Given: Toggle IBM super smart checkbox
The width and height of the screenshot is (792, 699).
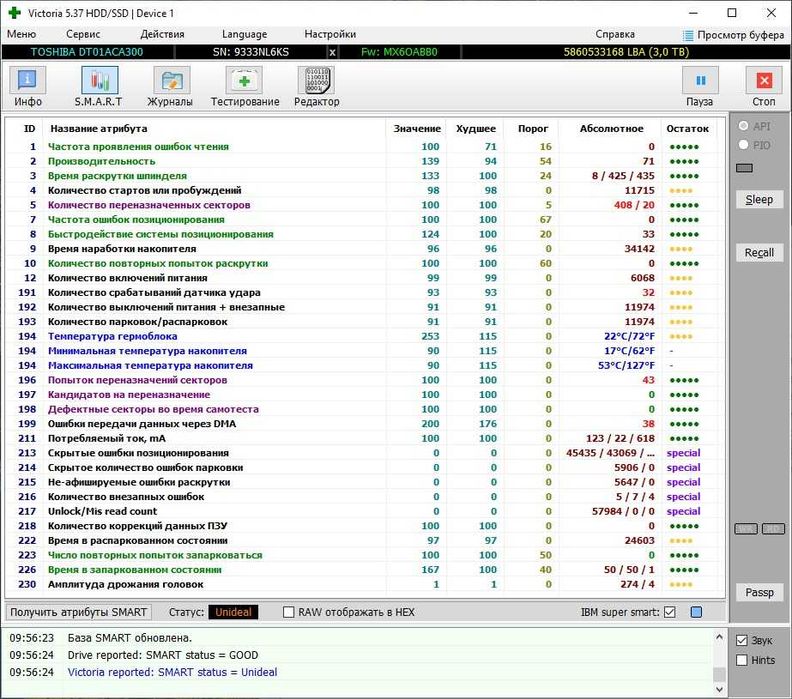Looking at the screenshot, I should coord(670,612).
